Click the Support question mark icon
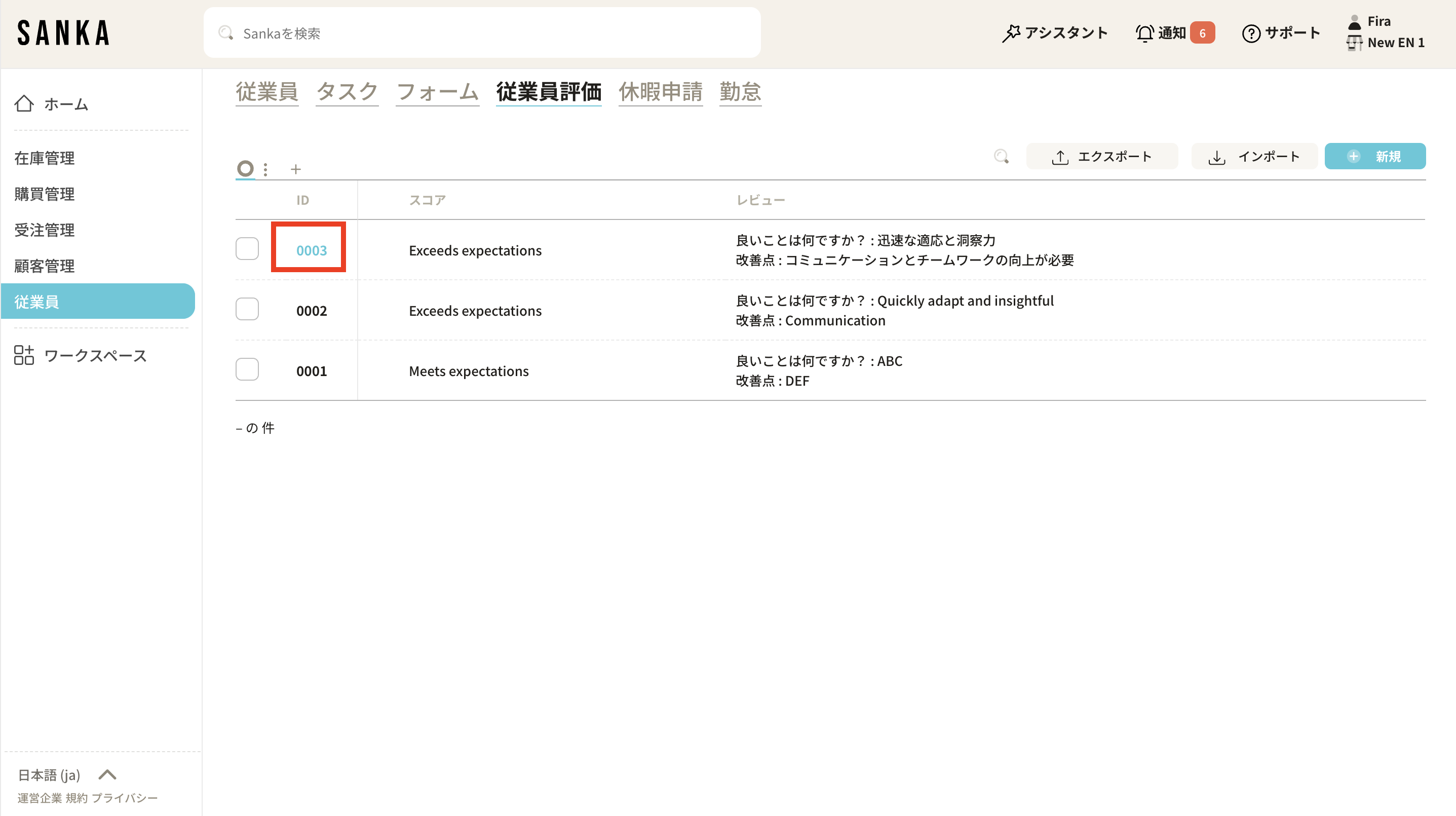Screen dimensions: 1456x816 click(x=1251, y=33)
